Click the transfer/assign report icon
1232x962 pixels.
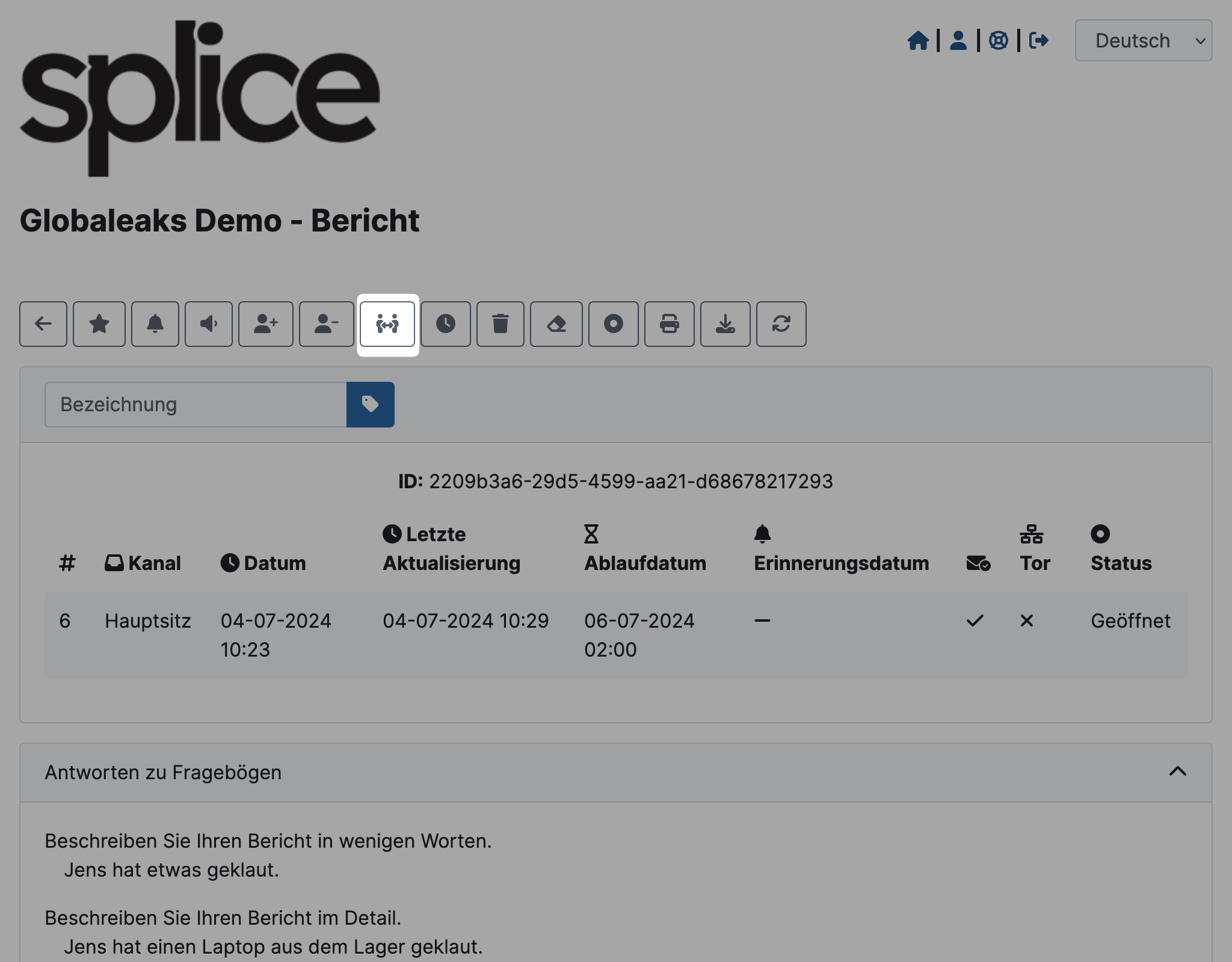[x=388, y=323]
